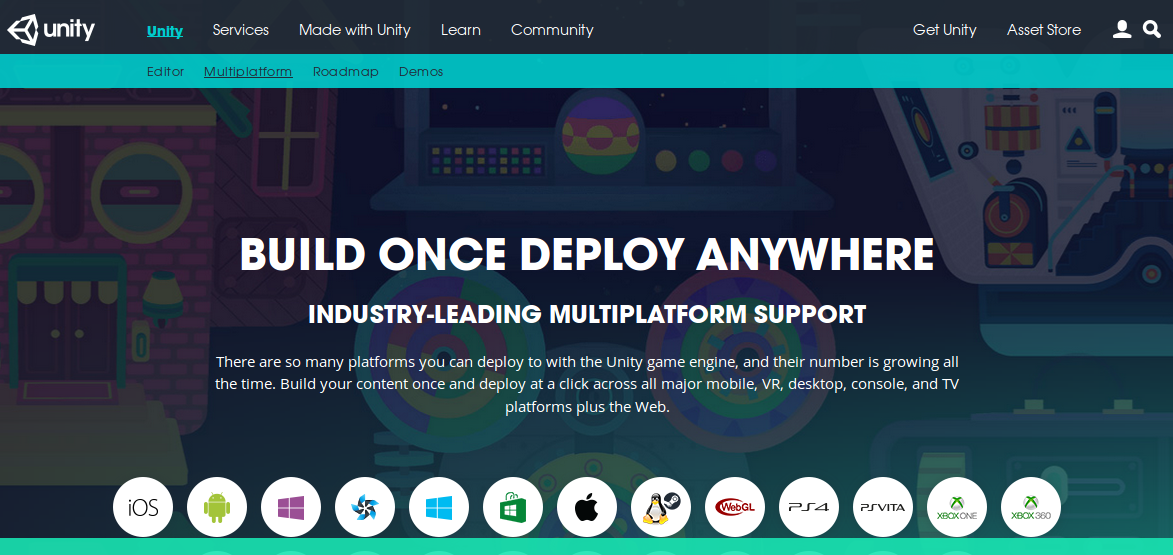Screen dimensions: 1173x555
Task: Open the Made with Unity menu
Action: pyautogui.click(x=355, y=30)
